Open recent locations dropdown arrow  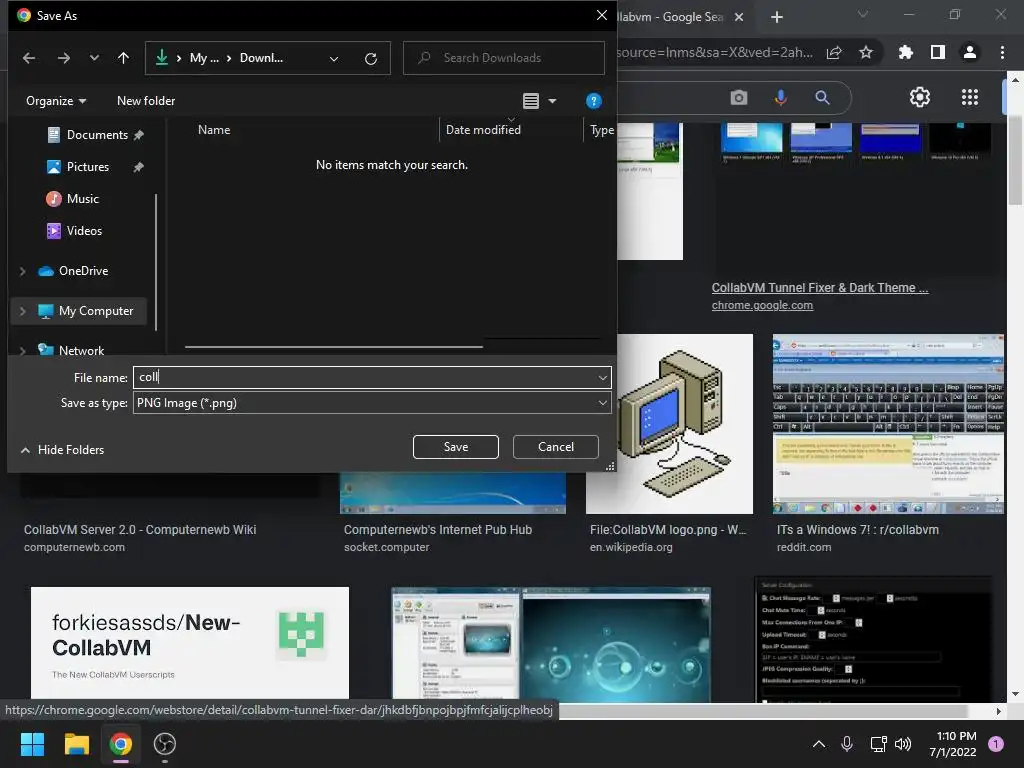[94, 58]
